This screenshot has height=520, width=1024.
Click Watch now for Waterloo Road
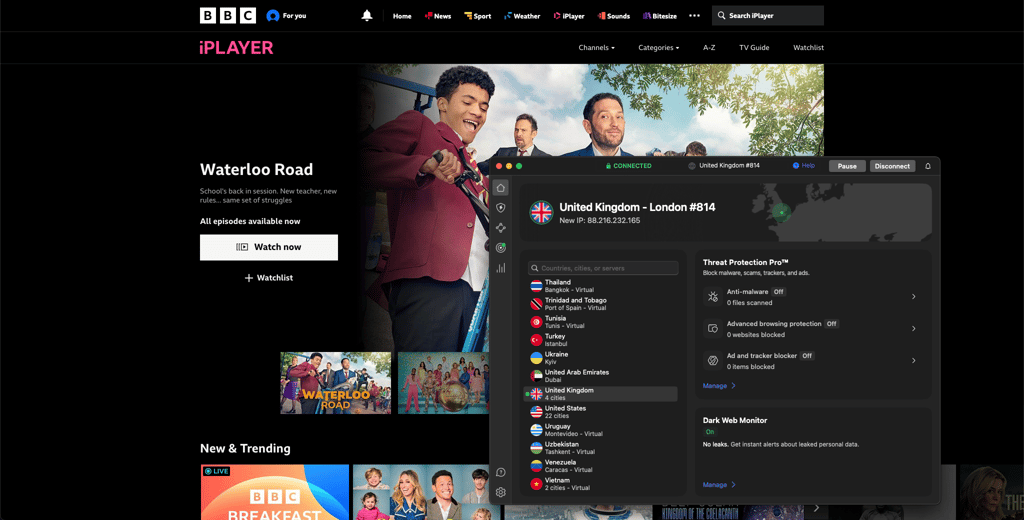click(269, 247)
